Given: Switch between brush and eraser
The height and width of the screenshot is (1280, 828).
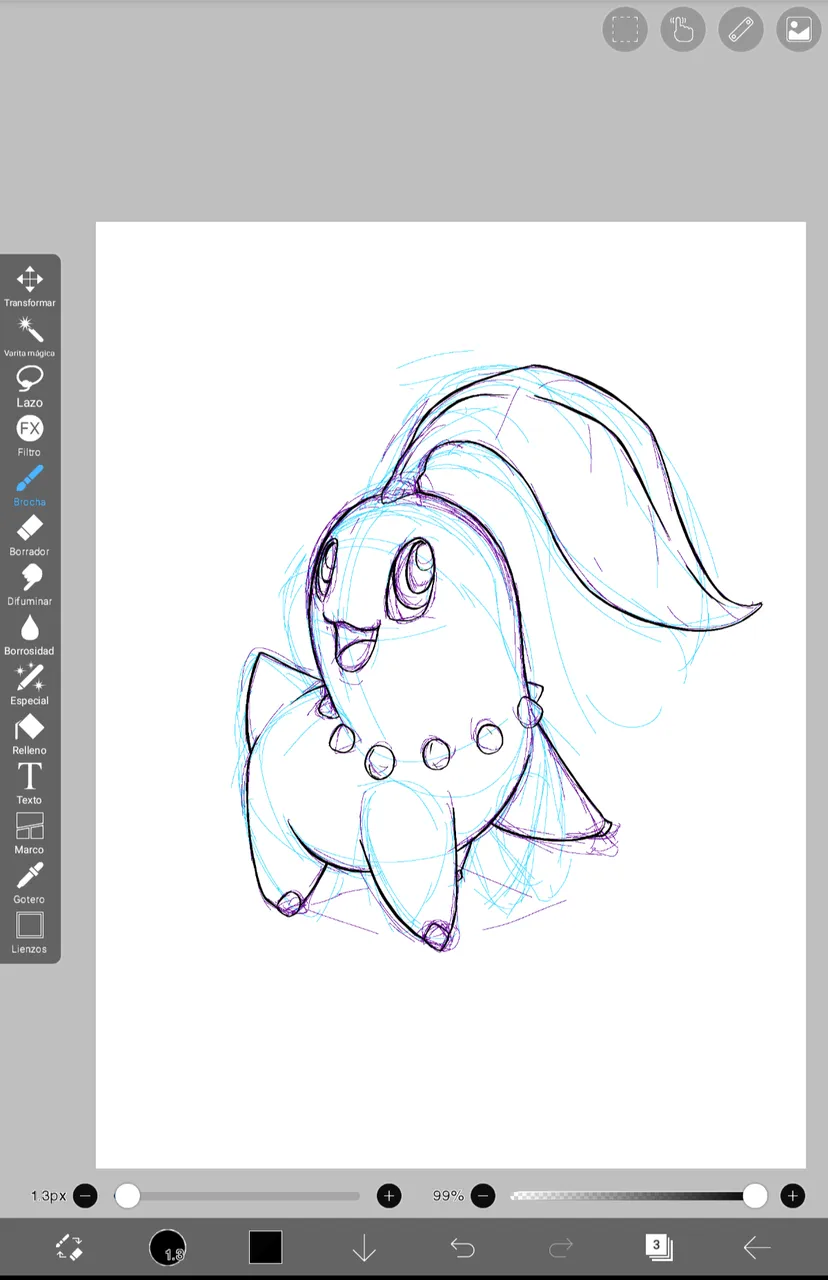Looking at the screenshot, I should click(x=69, y=1247).
